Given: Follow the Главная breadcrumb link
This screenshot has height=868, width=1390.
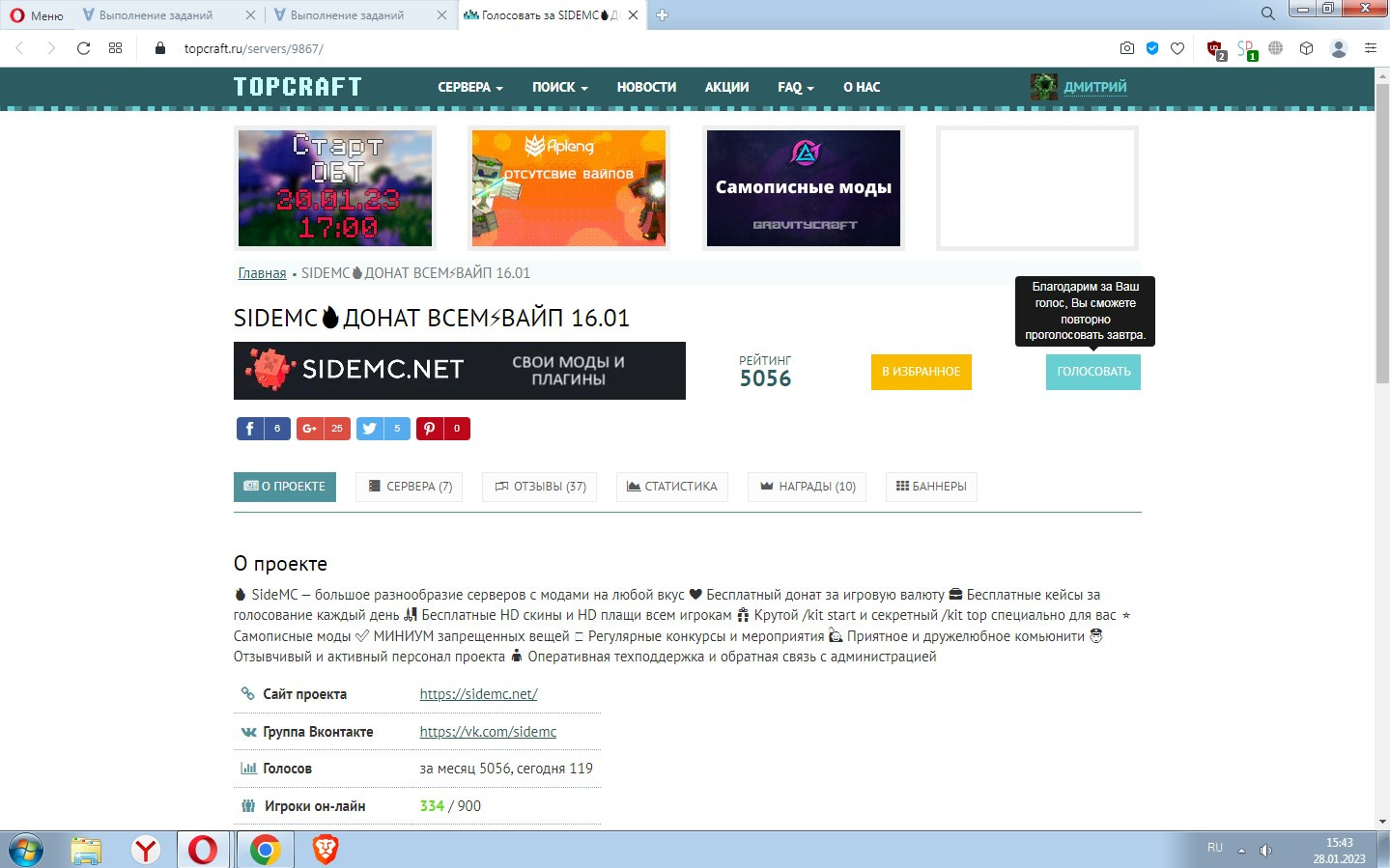Looking at the screenshot, I should coord(262,273).
